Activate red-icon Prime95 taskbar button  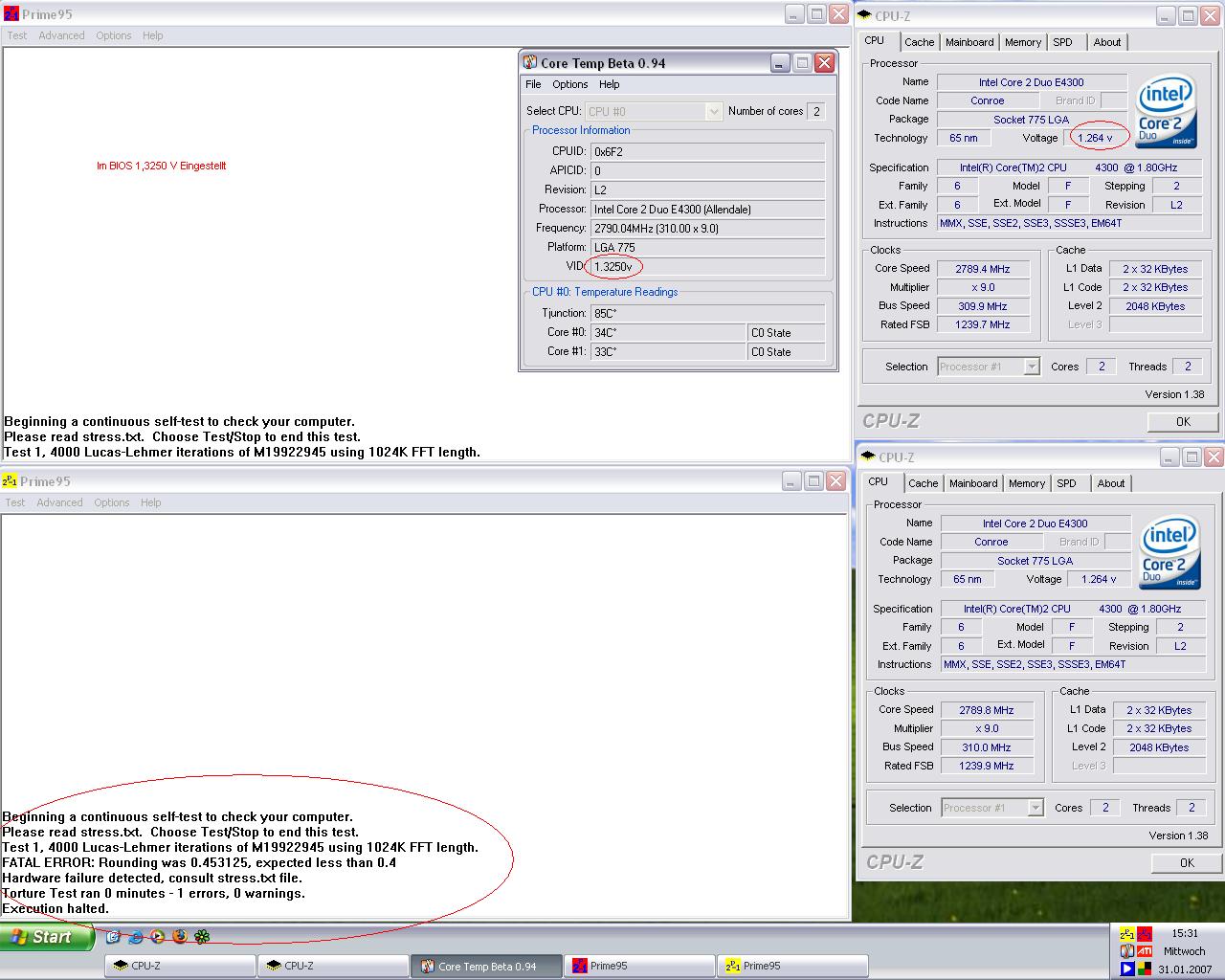(x=639, y=966)
